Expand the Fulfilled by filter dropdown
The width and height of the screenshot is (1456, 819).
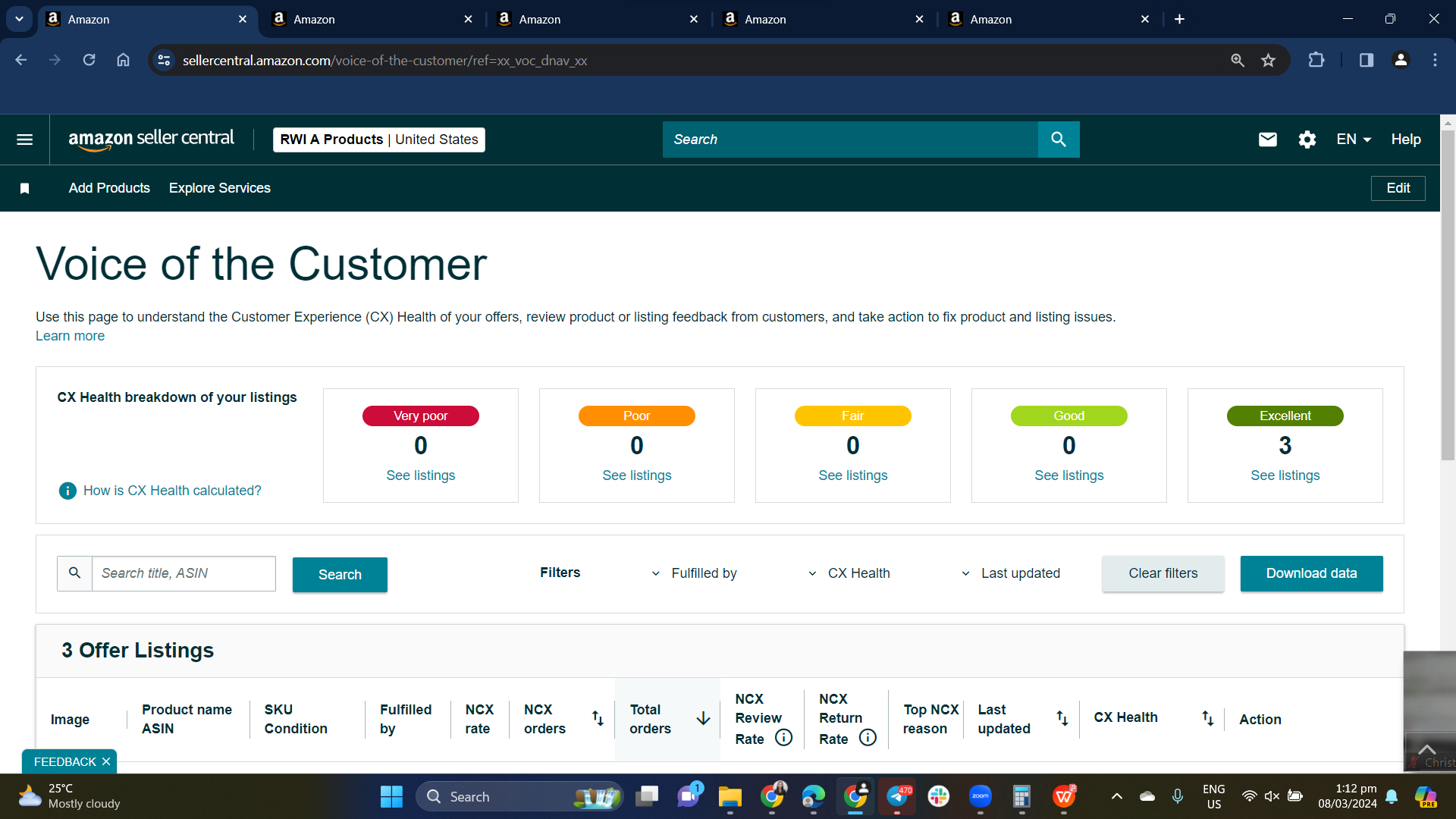(694, 573)
